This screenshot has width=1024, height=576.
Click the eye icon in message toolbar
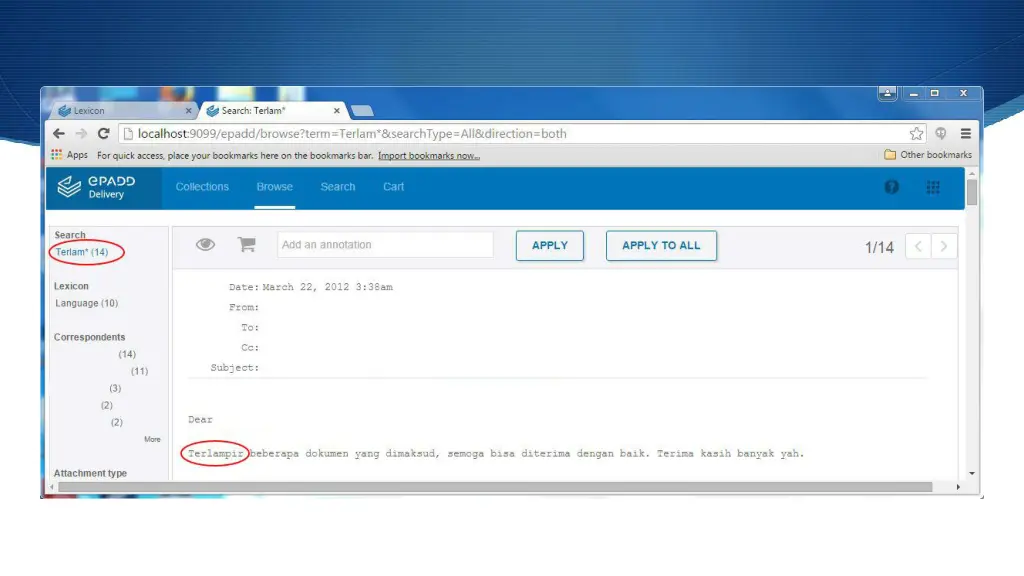206,245
